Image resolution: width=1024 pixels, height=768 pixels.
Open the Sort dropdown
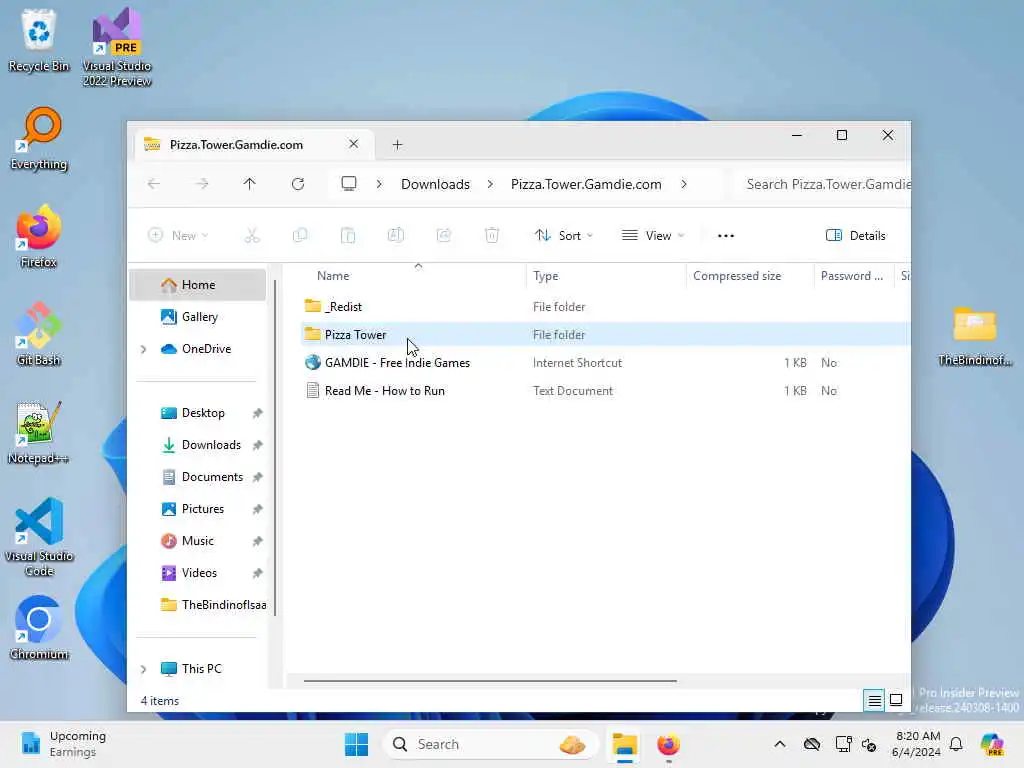click(564, 236)
